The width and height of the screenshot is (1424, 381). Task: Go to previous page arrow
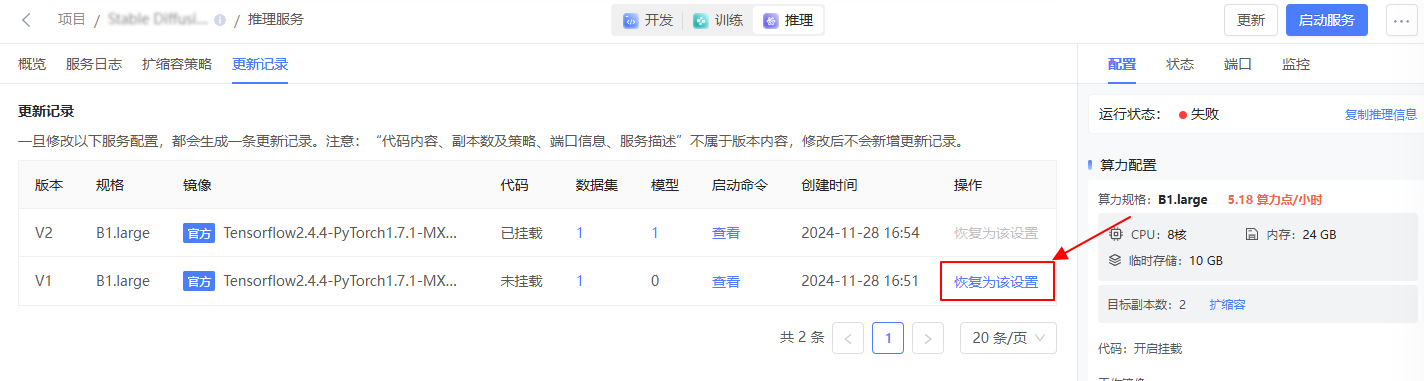coord(848,338)
